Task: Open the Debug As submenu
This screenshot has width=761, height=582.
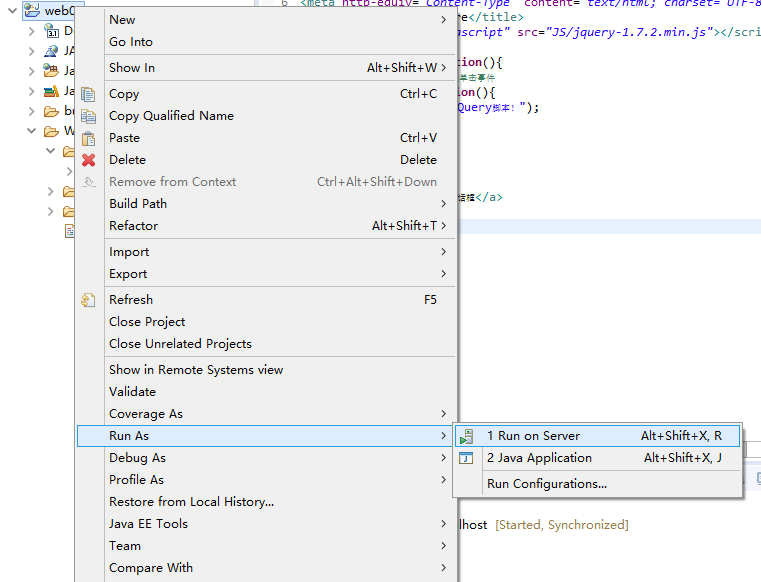Action: [266, 458]
